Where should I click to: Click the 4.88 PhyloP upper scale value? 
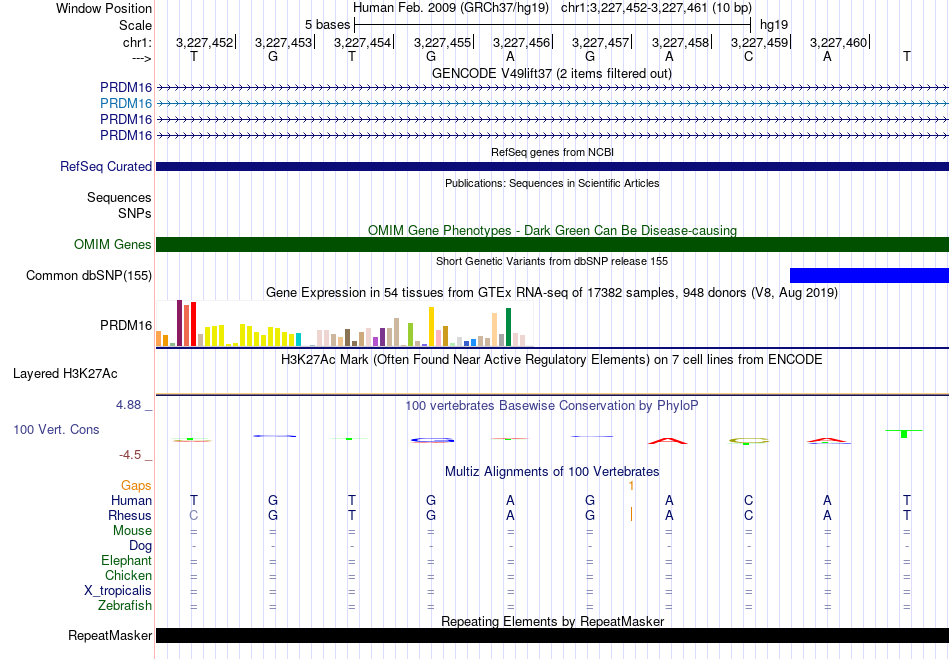[x=128, y=405]
